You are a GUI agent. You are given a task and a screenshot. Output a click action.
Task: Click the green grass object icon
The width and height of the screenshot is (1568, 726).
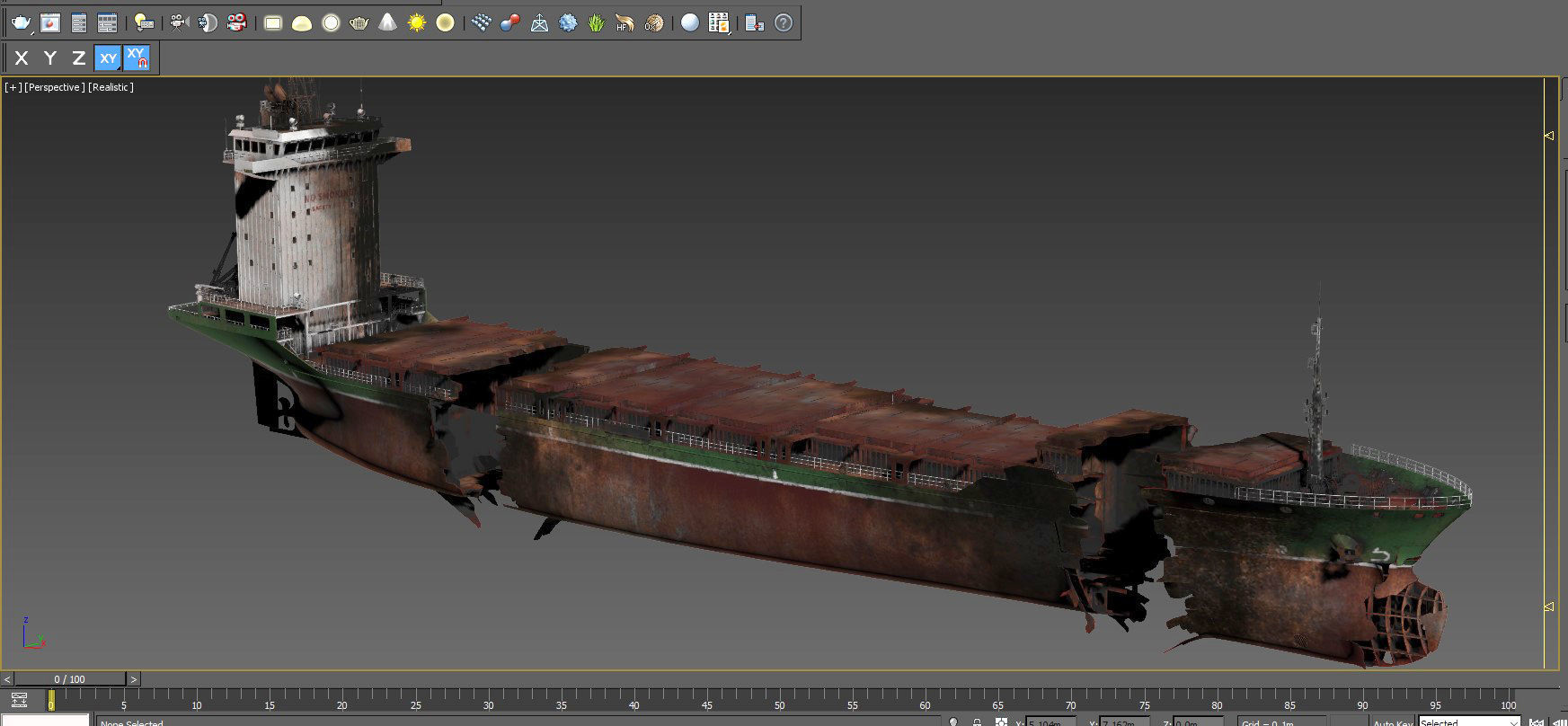point(596,23)
